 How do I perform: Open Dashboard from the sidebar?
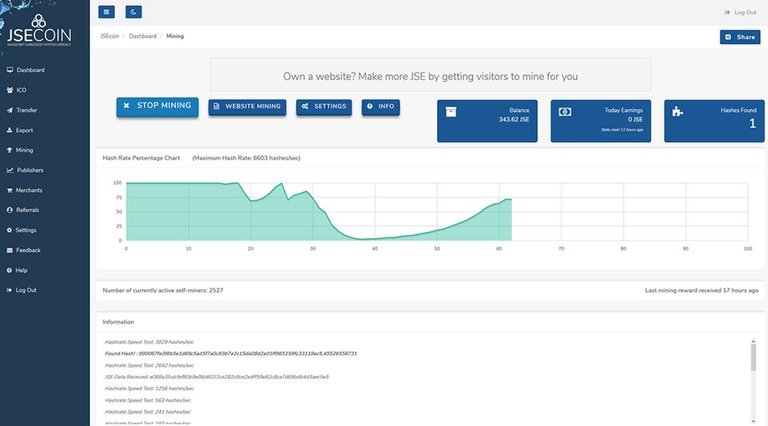point(30,70)
